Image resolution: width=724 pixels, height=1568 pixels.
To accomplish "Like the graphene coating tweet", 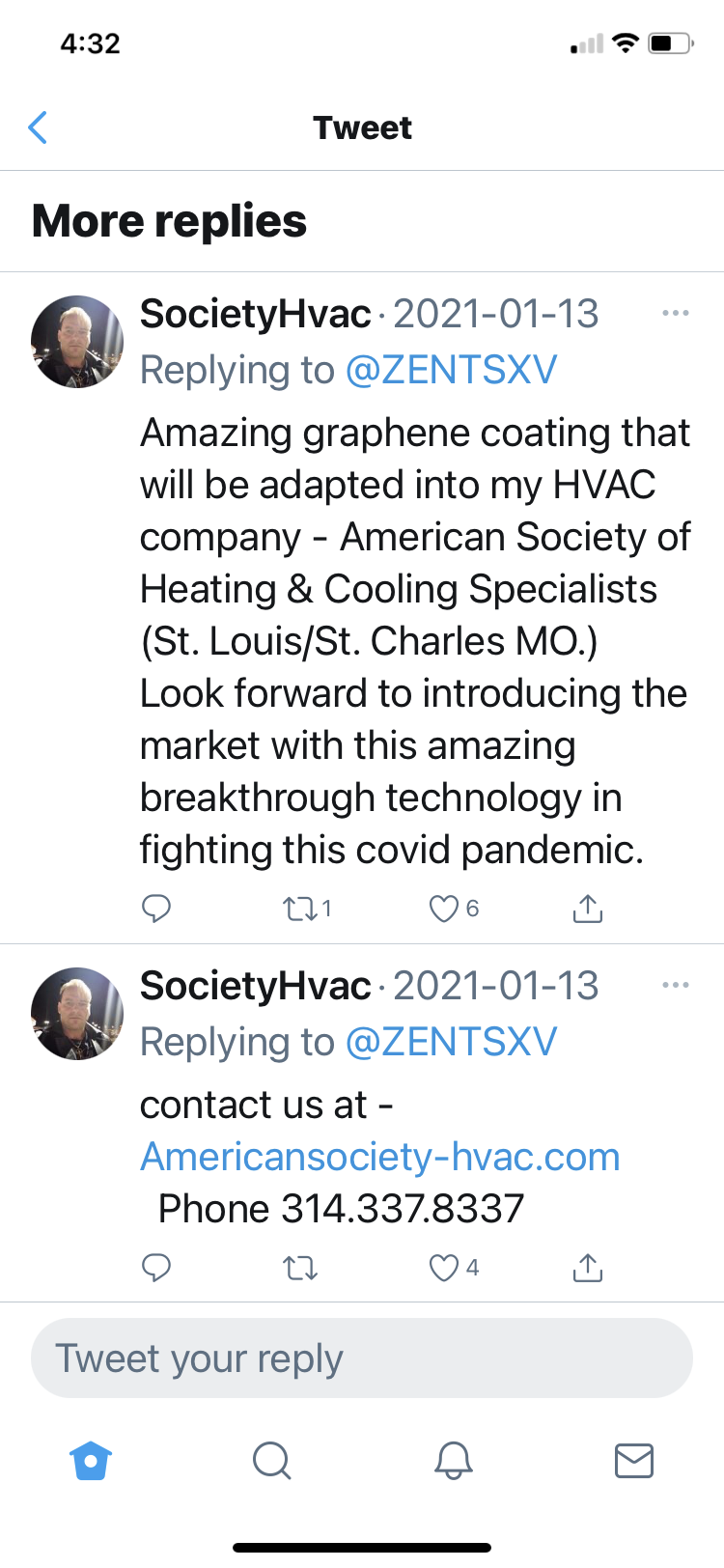I will [x=443, y=909].
